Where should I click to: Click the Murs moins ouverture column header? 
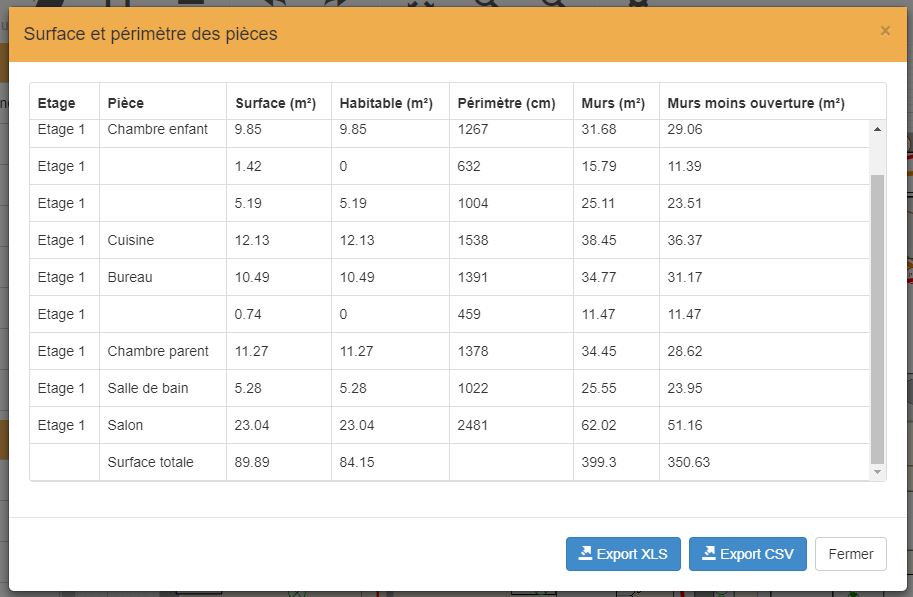tap(756, 103)
